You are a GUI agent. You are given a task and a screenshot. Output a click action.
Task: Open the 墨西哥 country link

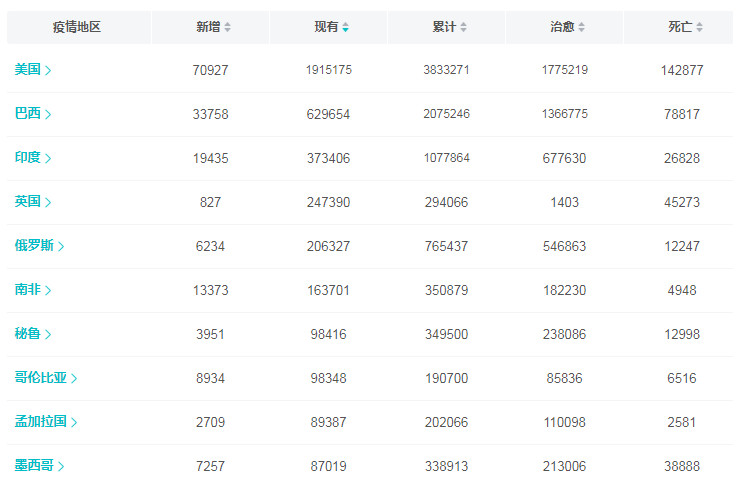[x=34, y=466]
